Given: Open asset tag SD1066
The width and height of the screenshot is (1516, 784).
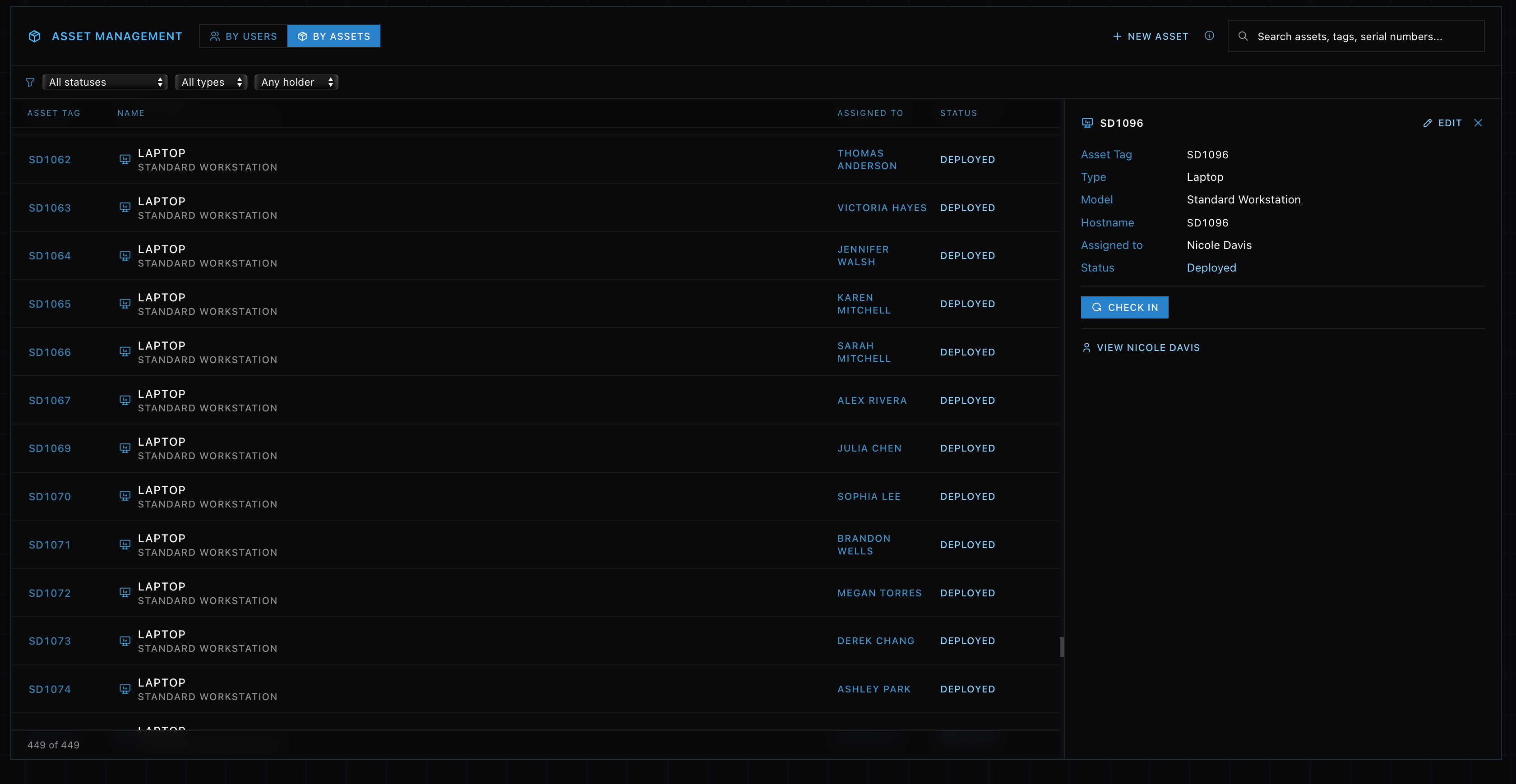Looking at the screenshot, I should [x=50, y=353].
